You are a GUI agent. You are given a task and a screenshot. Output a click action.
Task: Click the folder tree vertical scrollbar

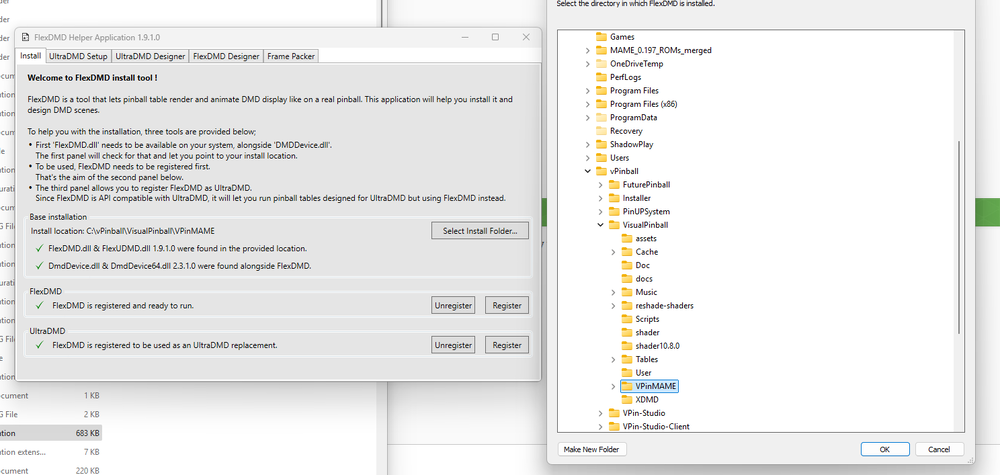coord(959,236)
